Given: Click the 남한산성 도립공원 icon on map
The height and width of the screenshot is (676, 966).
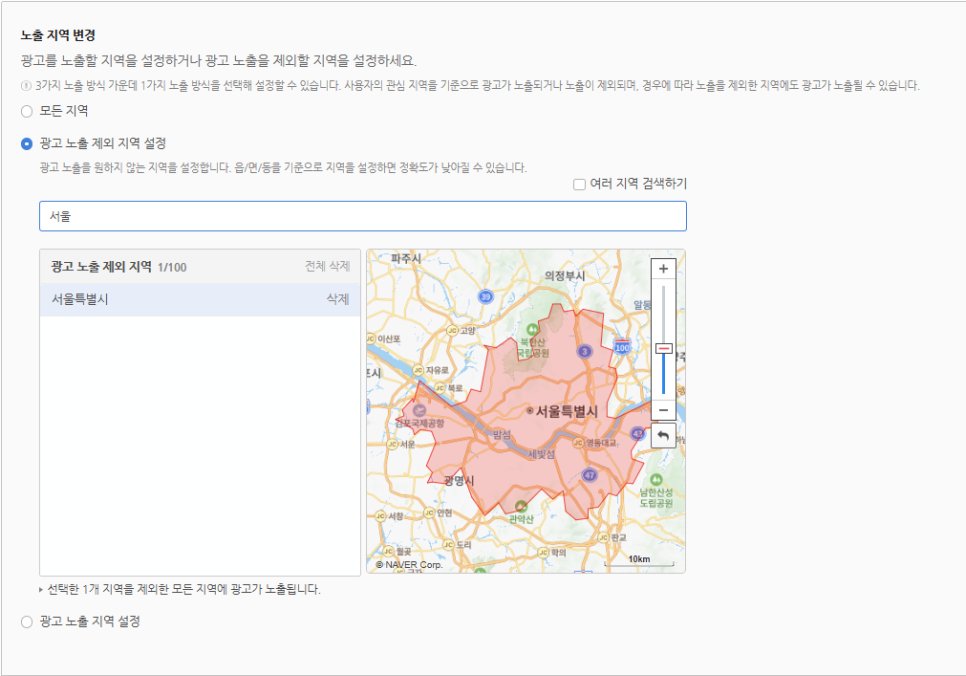Looking at the screenshot, I should 656,479.
